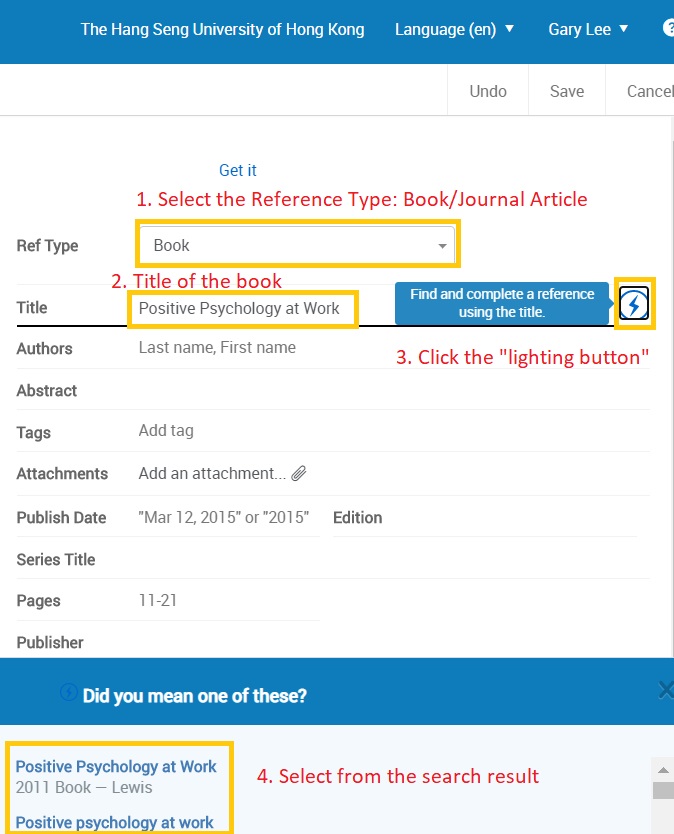
Task: Open the Get it link
Action: [238, 170]
